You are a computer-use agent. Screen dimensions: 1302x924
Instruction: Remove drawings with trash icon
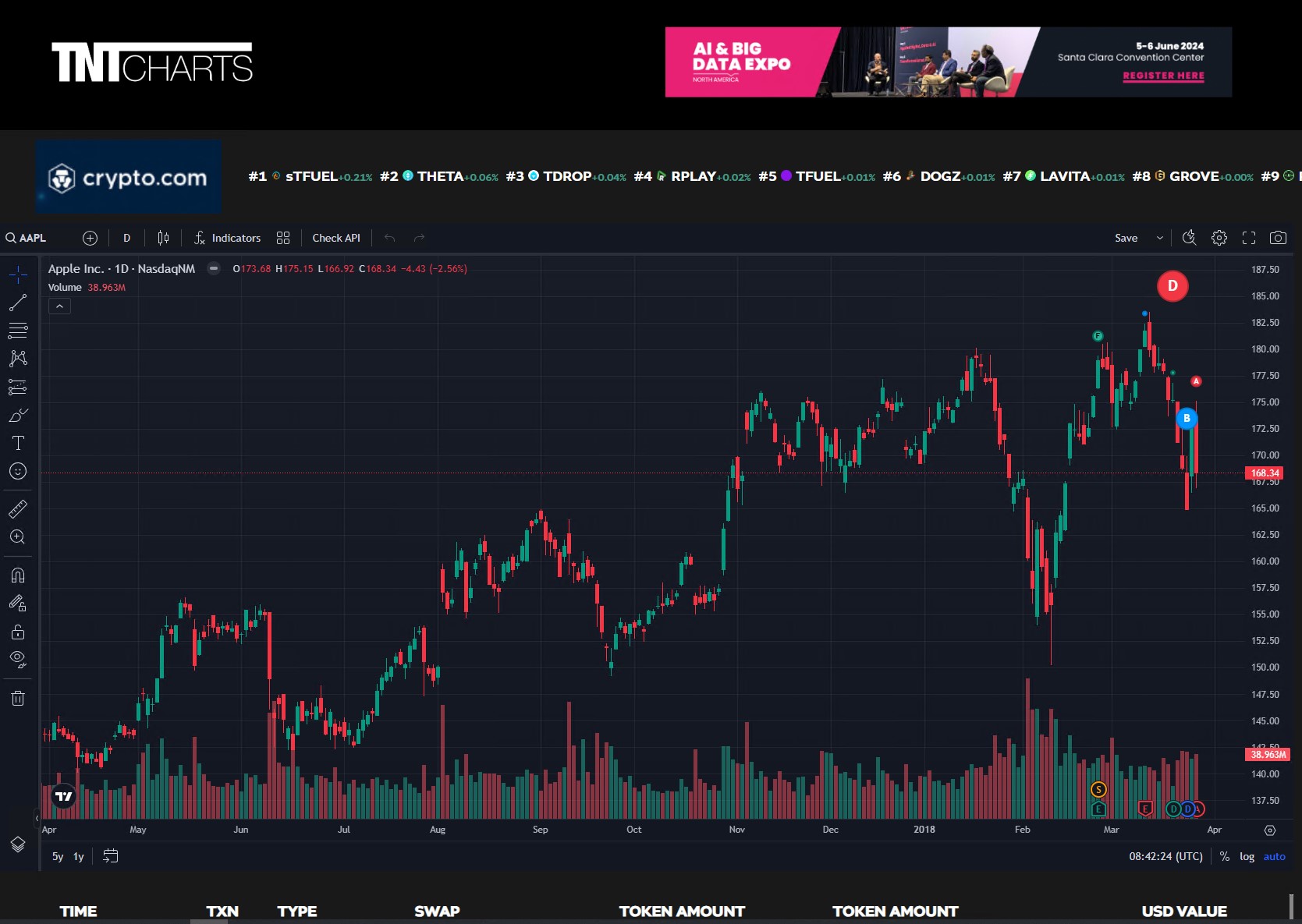coord(18,698)
